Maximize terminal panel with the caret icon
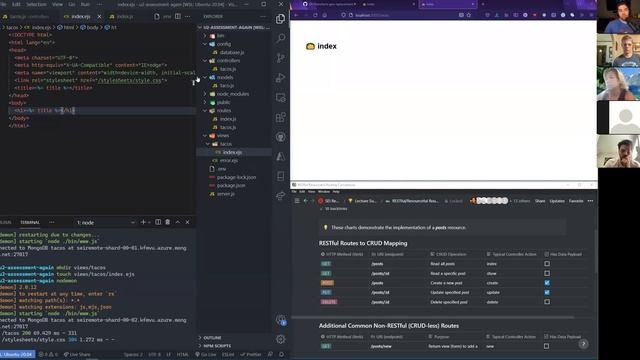Screen dimensions: 640x360 [178, 222]
